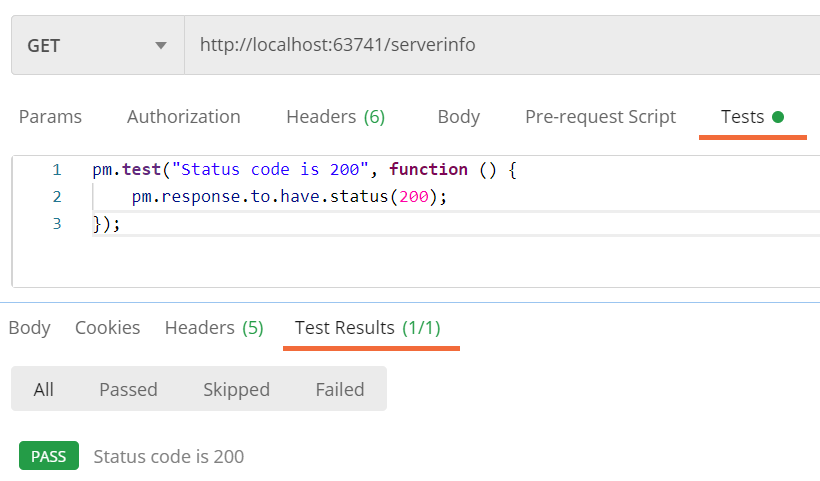Open the Params tab
Screen dimensions: 820x481
[50, 117]
